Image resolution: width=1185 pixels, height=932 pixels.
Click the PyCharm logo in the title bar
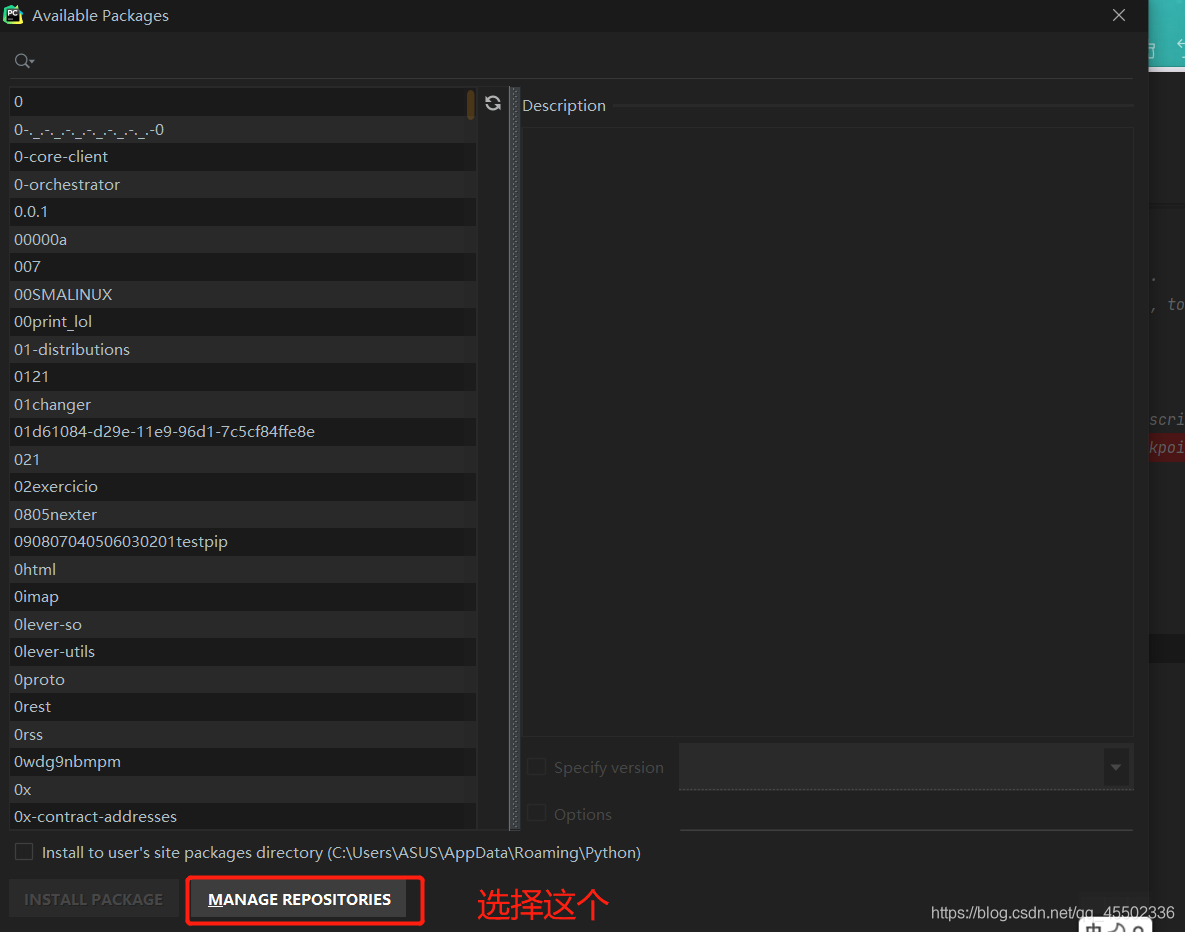(13, 15)
